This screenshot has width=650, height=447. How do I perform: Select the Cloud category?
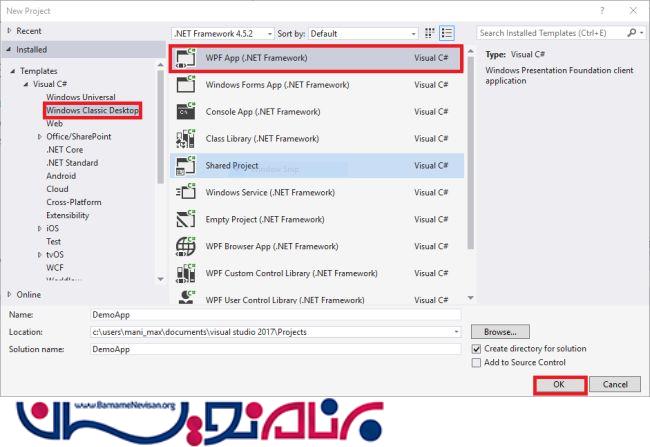point(57,189)
